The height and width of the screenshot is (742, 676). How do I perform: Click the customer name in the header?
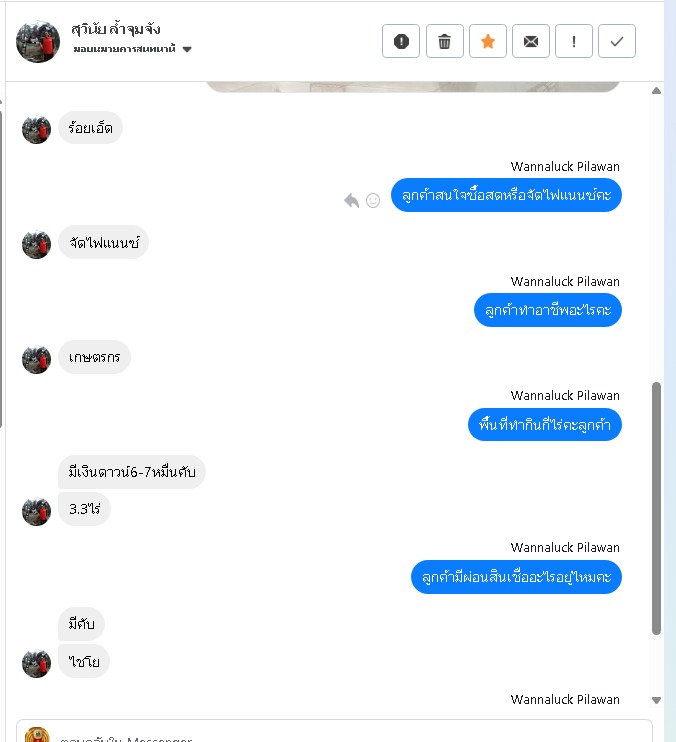(x=116, y=29)
